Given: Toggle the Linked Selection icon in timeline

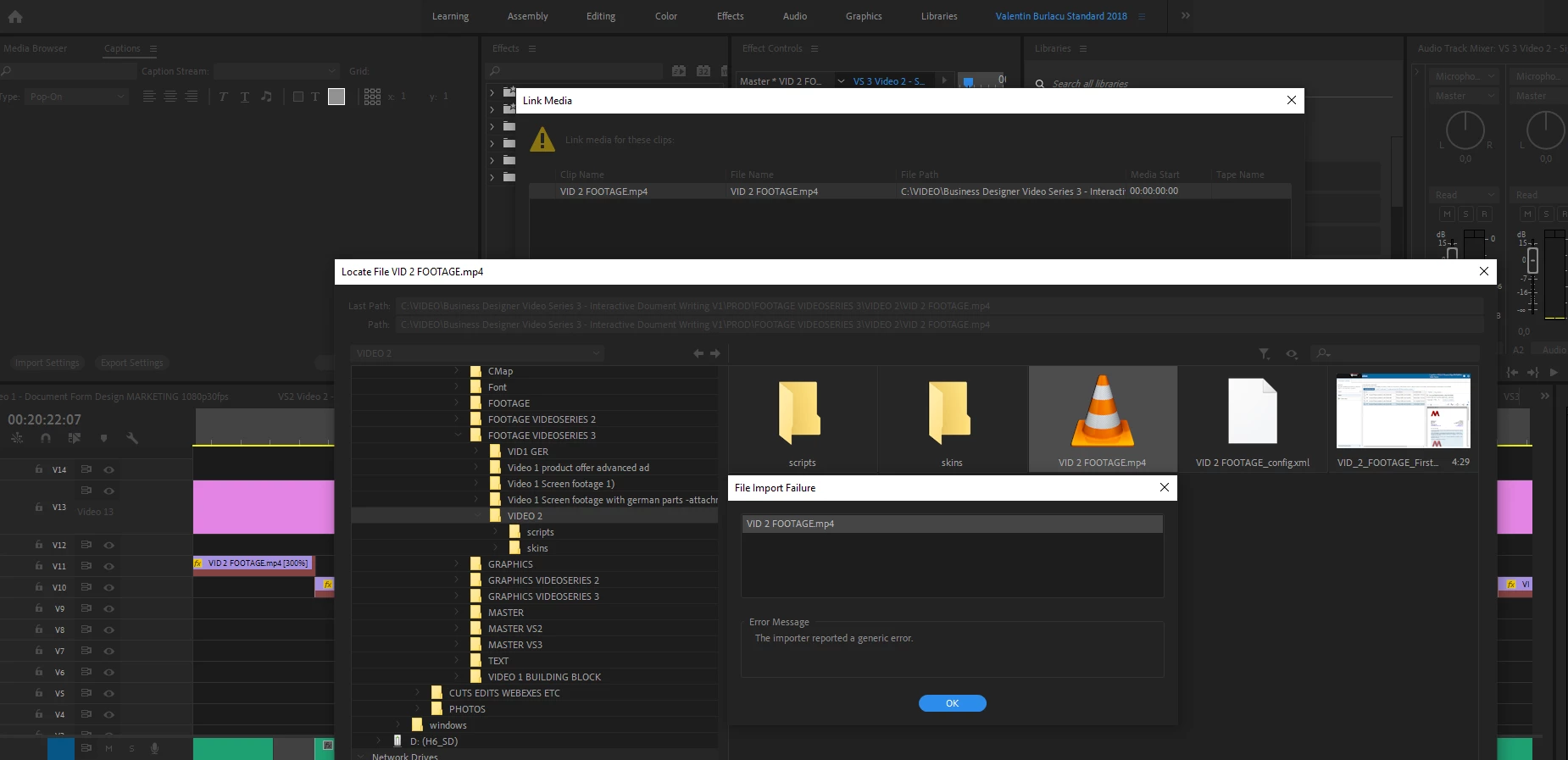Looking at the screenshot, I should pyautogui.click(x=75, y=438).
